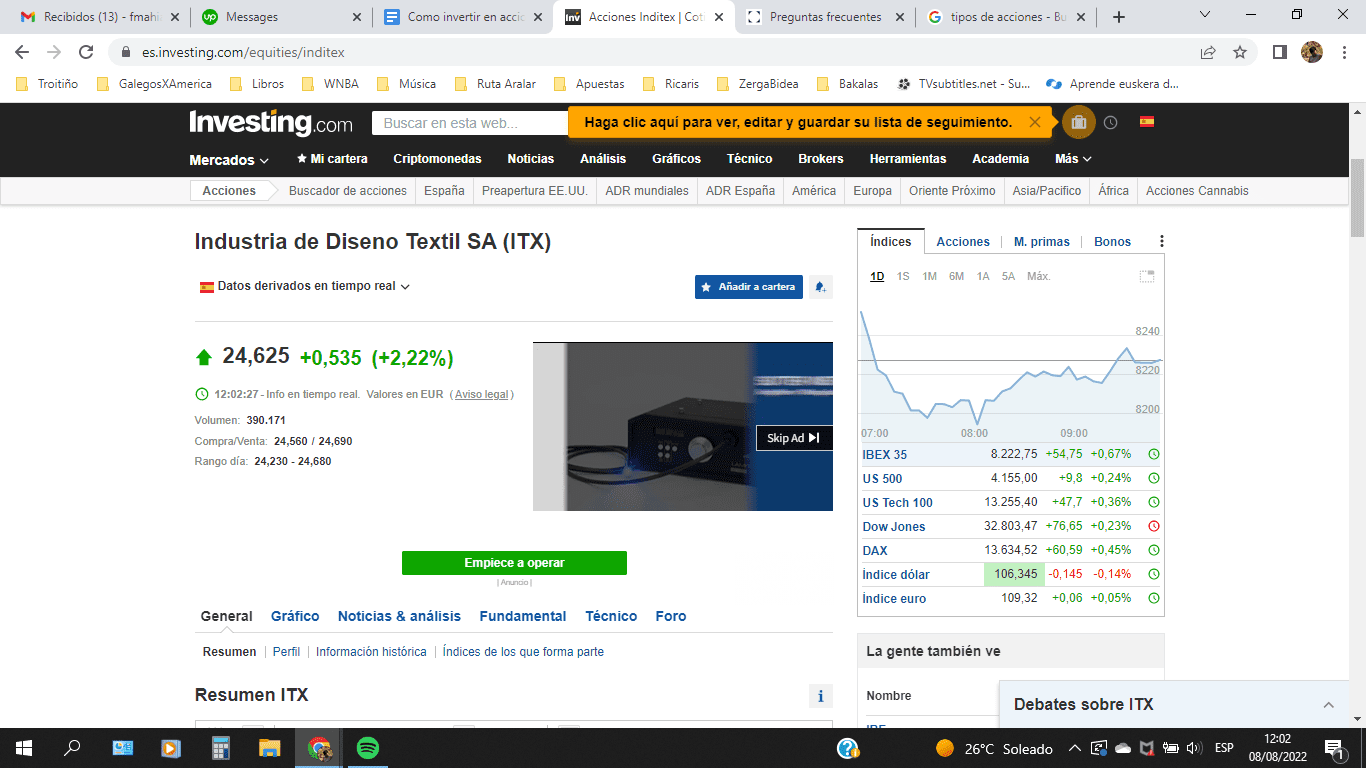Expand the Mercados dropdown menu
Image resolution: width=1366 pixels, height=768 pixels.
pos(229,159)
